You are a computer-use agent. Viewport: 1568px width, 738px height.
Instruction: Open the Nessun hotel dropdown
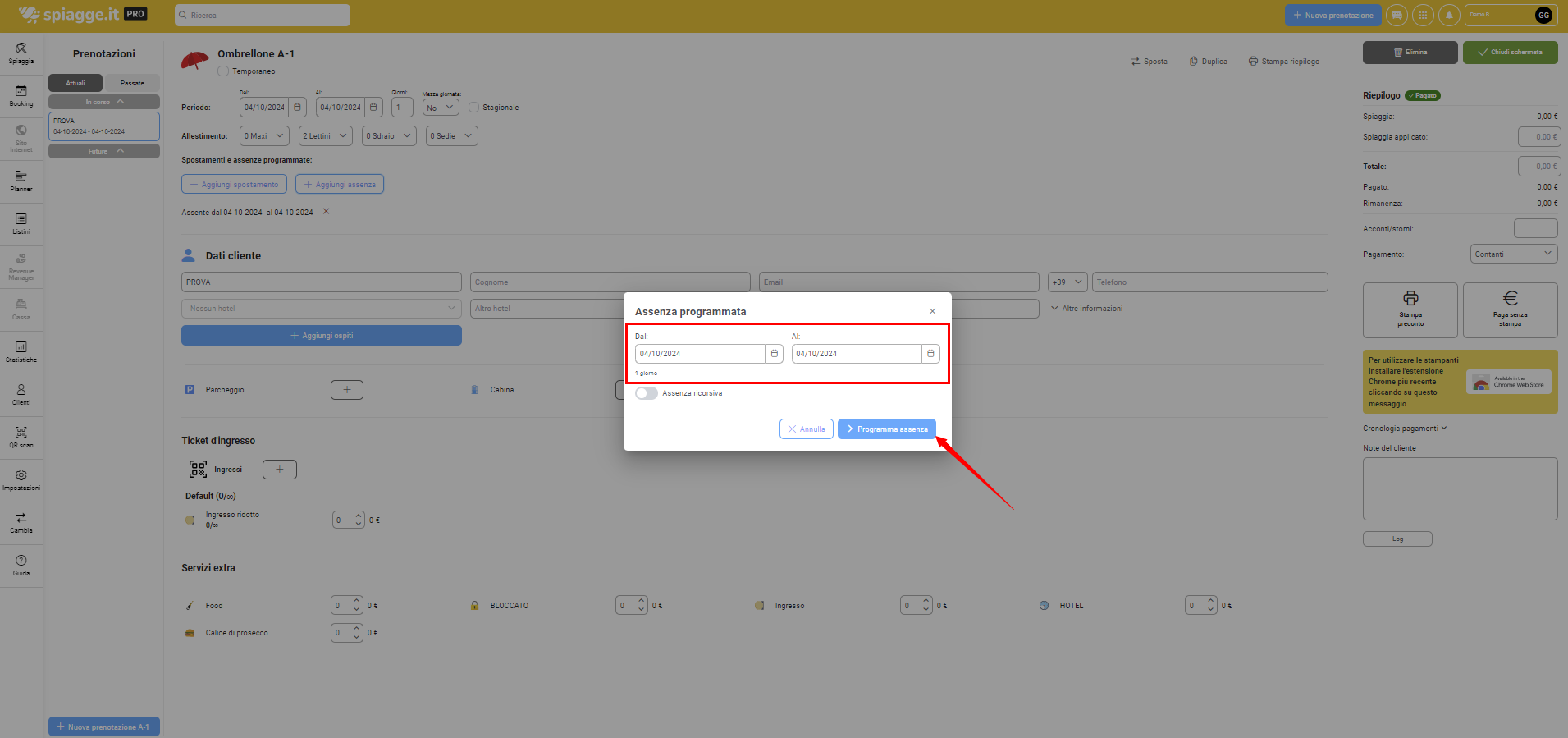pyautogui.click(x=321, y=309)
